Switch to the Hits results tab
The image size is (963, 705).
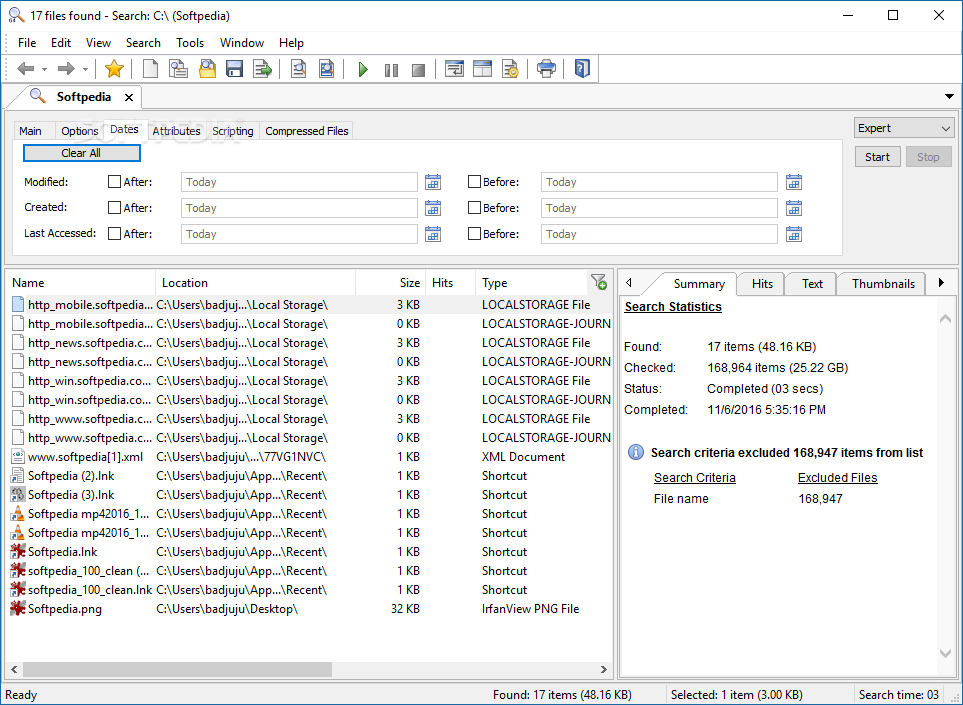(x=762, y=284)
